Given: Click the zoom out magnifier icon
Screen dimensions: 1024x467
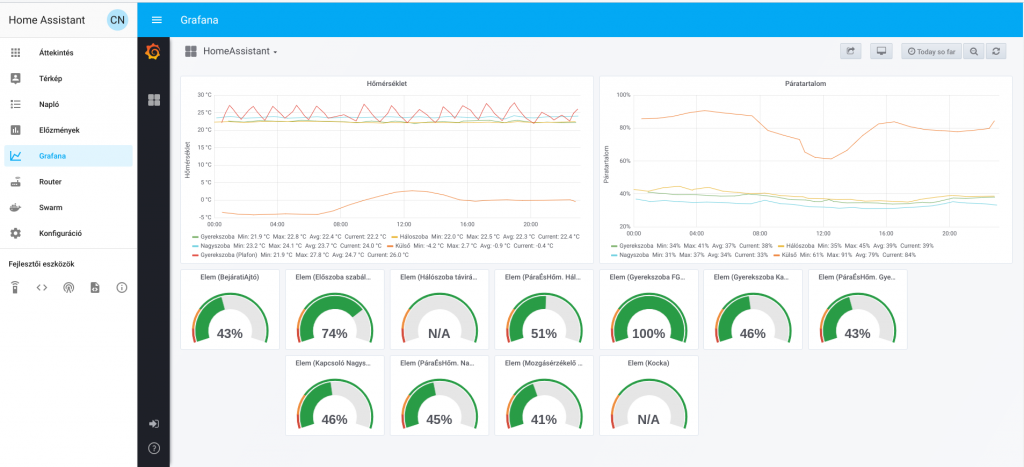Looking at the screenshot, I should point(974,51).
